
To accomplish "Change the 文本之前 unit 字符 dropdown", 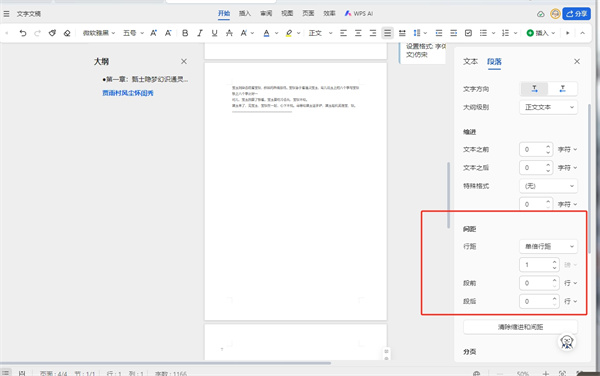I will (x=567, y=149).
